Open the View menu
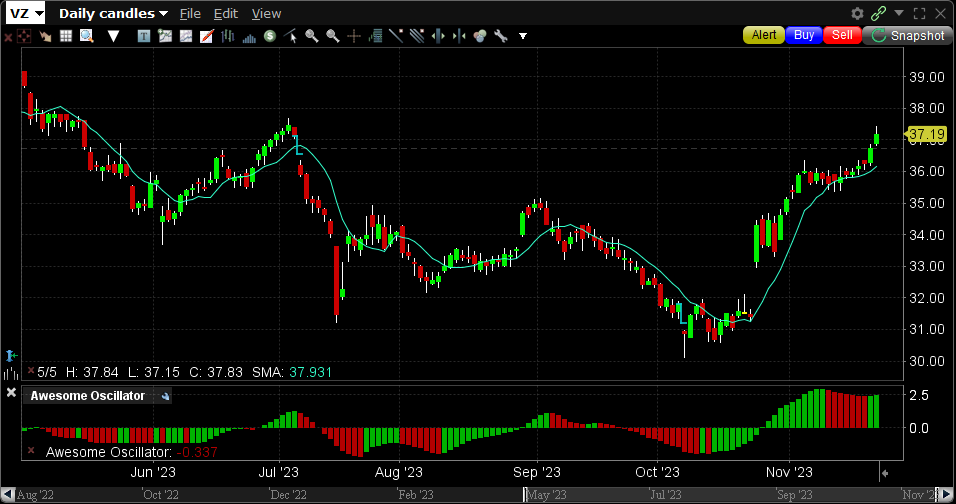The width and height of the screenshot is (956, 504). 266,13
